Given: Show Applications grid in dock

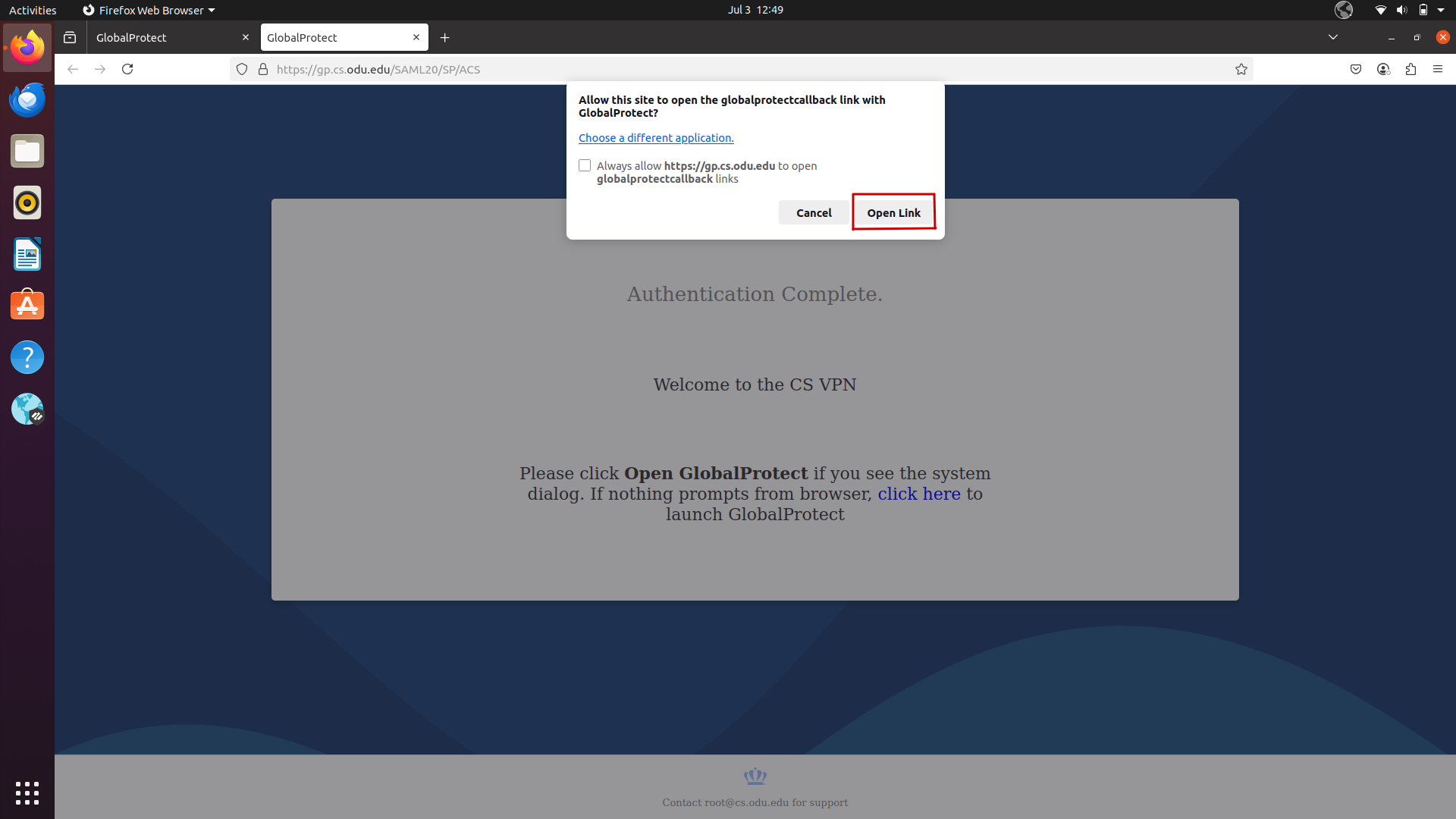Looking at the screenshot, I should pyautogui.click(x=27, y=792).
